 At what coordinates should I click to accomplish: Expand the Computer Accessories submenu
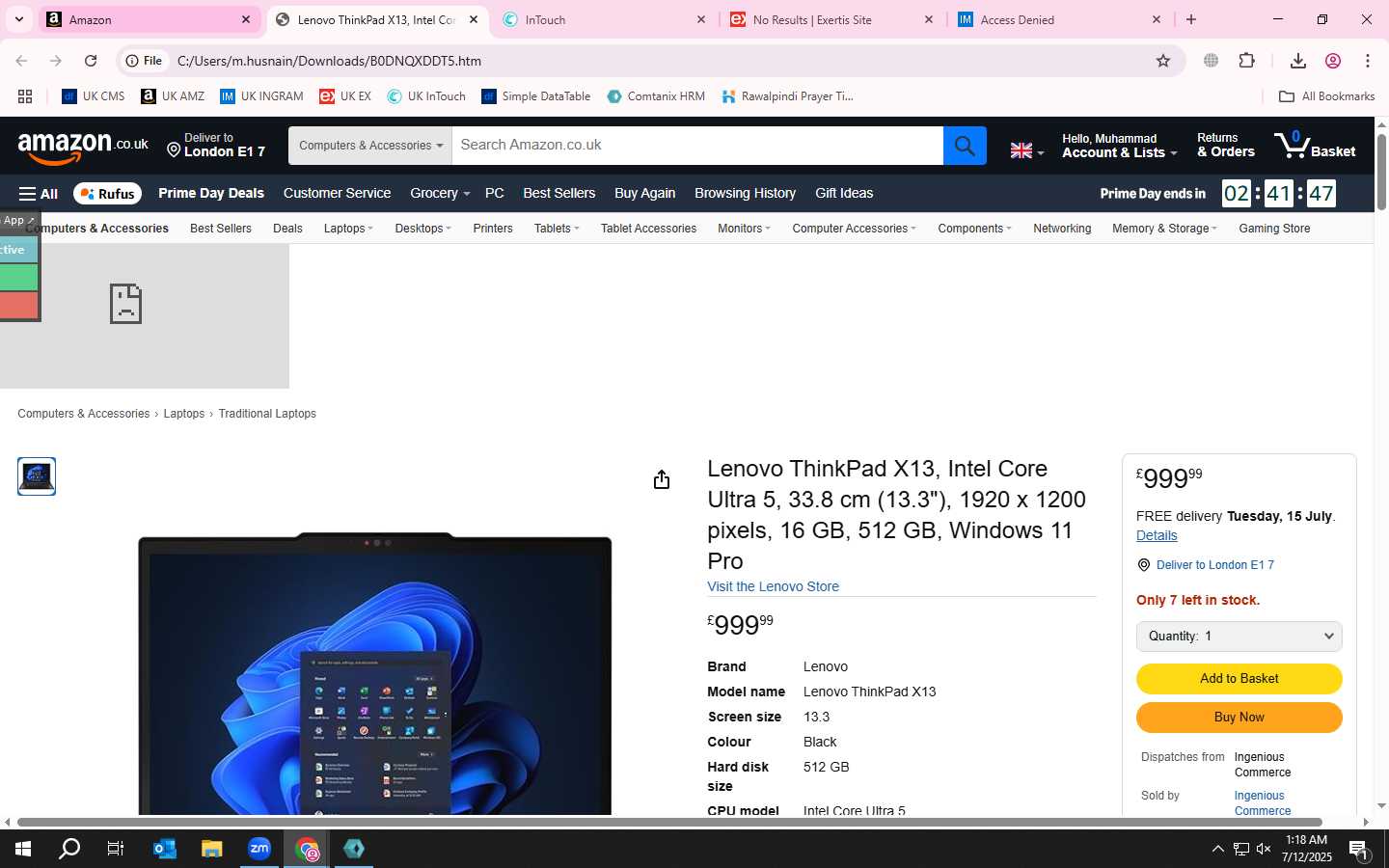point(854,229)
